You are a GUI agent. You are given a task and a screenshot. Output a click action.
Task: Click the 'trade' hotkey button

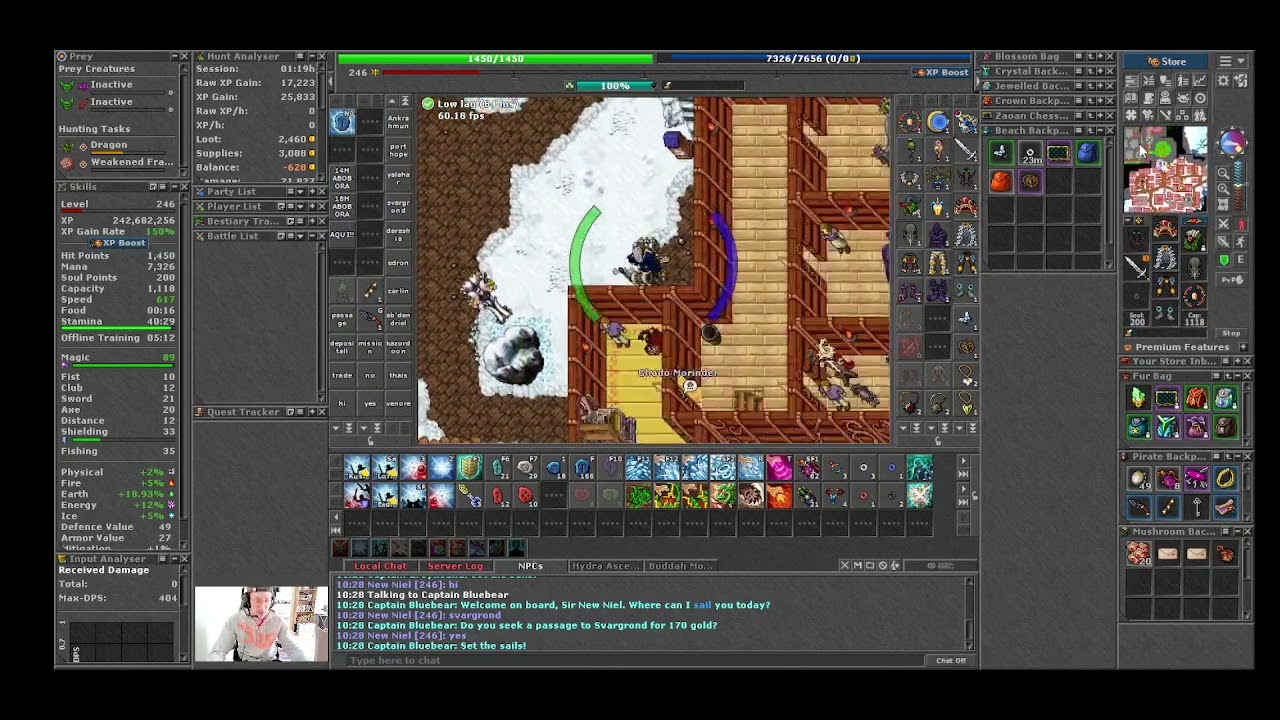(342, 374)
